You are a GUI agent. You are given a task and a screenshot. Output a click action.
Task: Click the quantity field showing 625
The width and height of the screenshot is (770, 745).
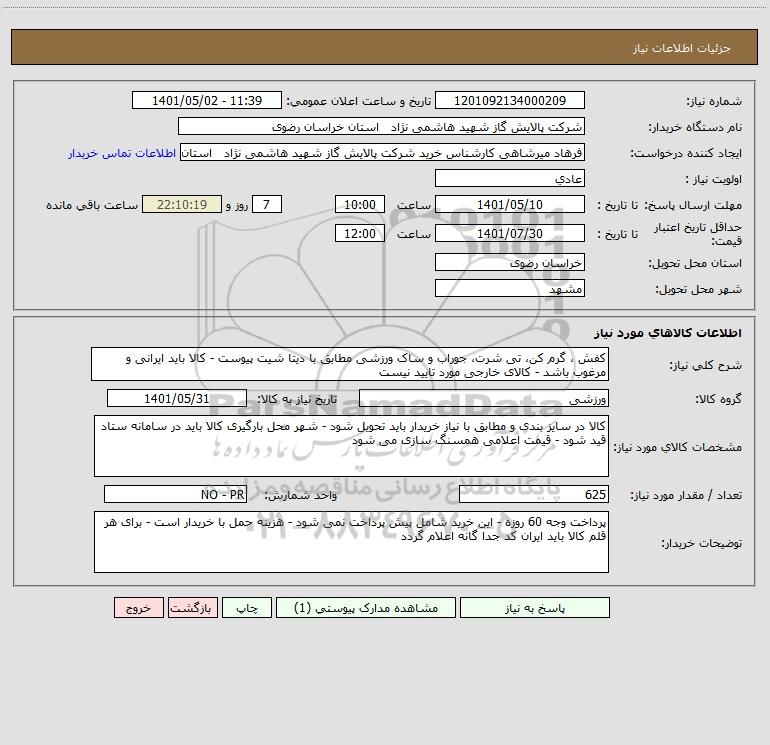(534, 495)
